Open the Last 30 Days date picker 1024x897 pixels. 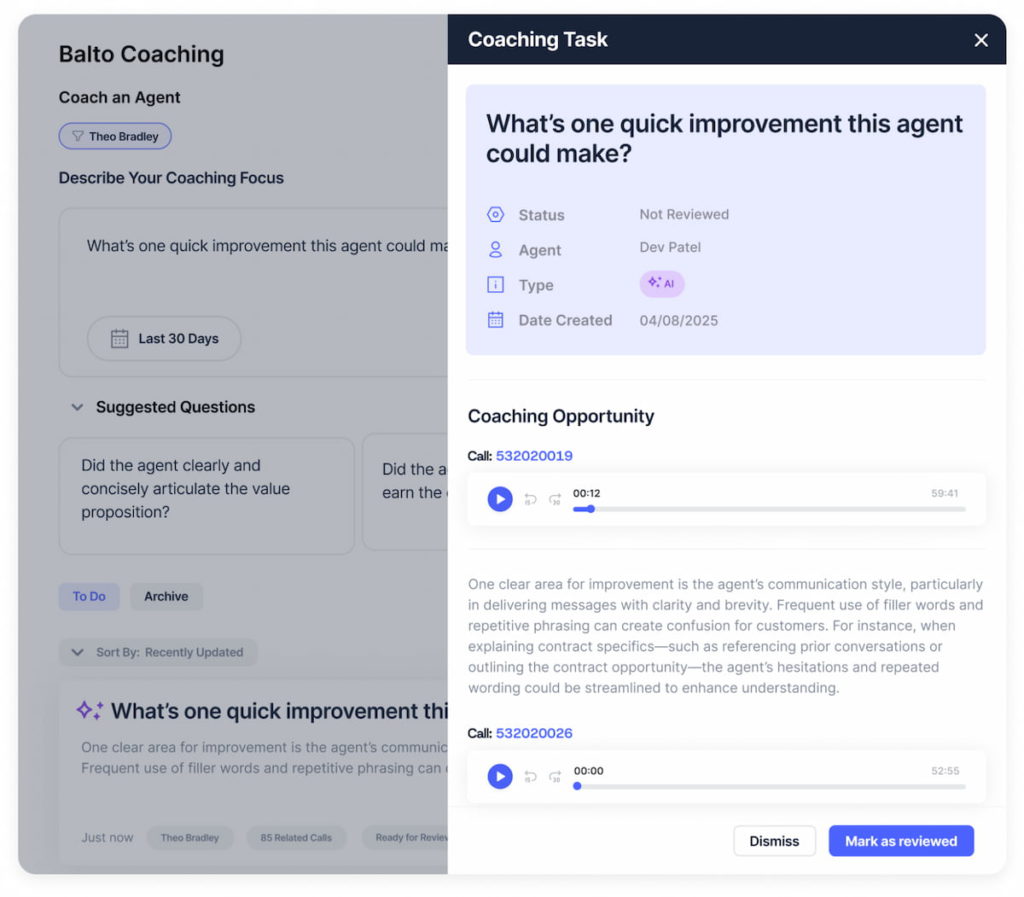(x=164, y=339)
